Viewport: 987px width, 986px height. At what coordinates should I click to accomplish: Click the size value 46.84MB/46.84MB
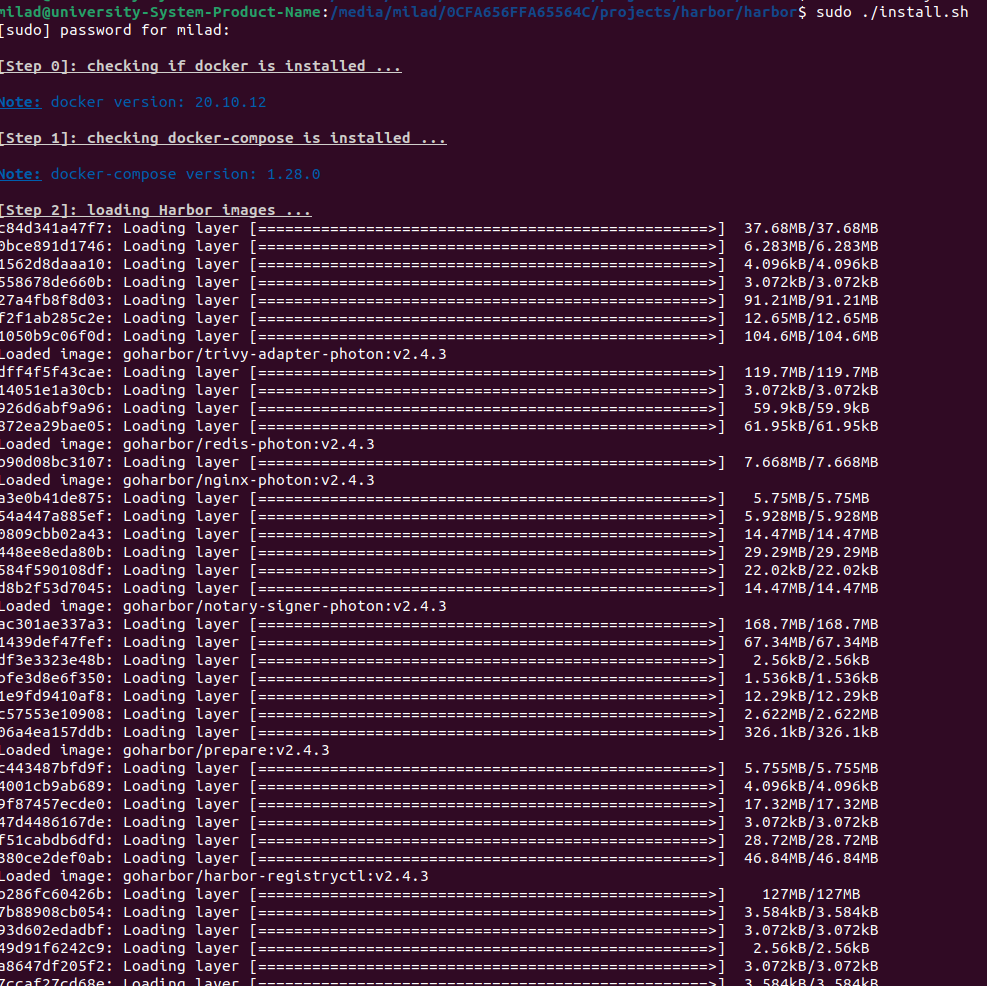811,858
